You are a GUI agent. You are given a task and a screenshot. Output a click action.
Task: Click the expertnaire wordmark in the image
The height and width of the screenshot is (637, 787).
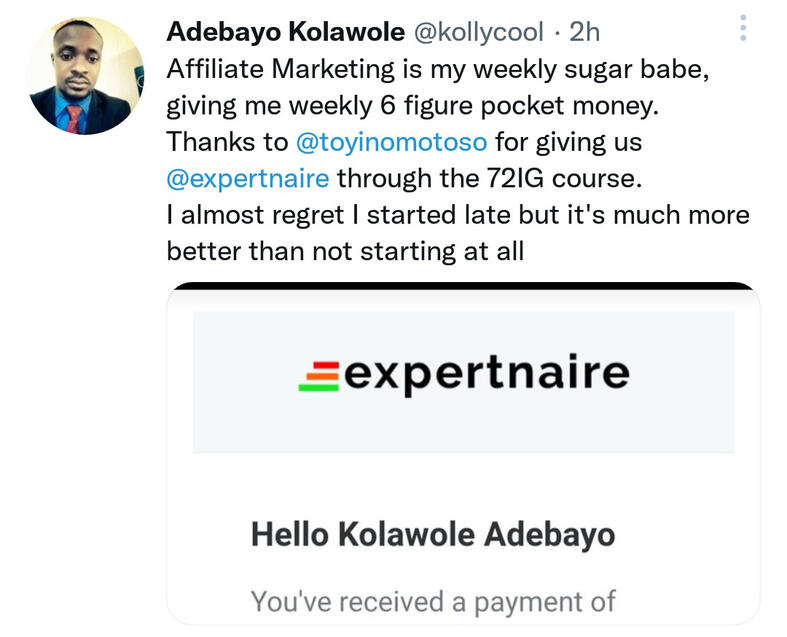486,373
